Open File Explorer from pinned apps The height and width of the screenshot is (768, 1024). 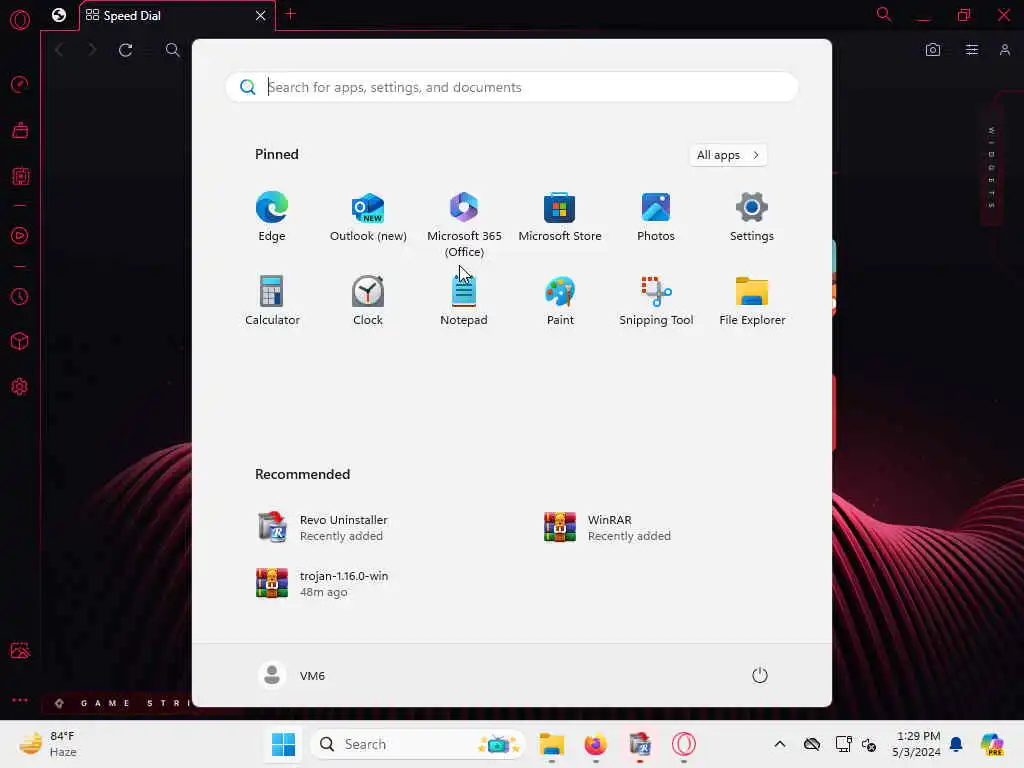[752, 300]
